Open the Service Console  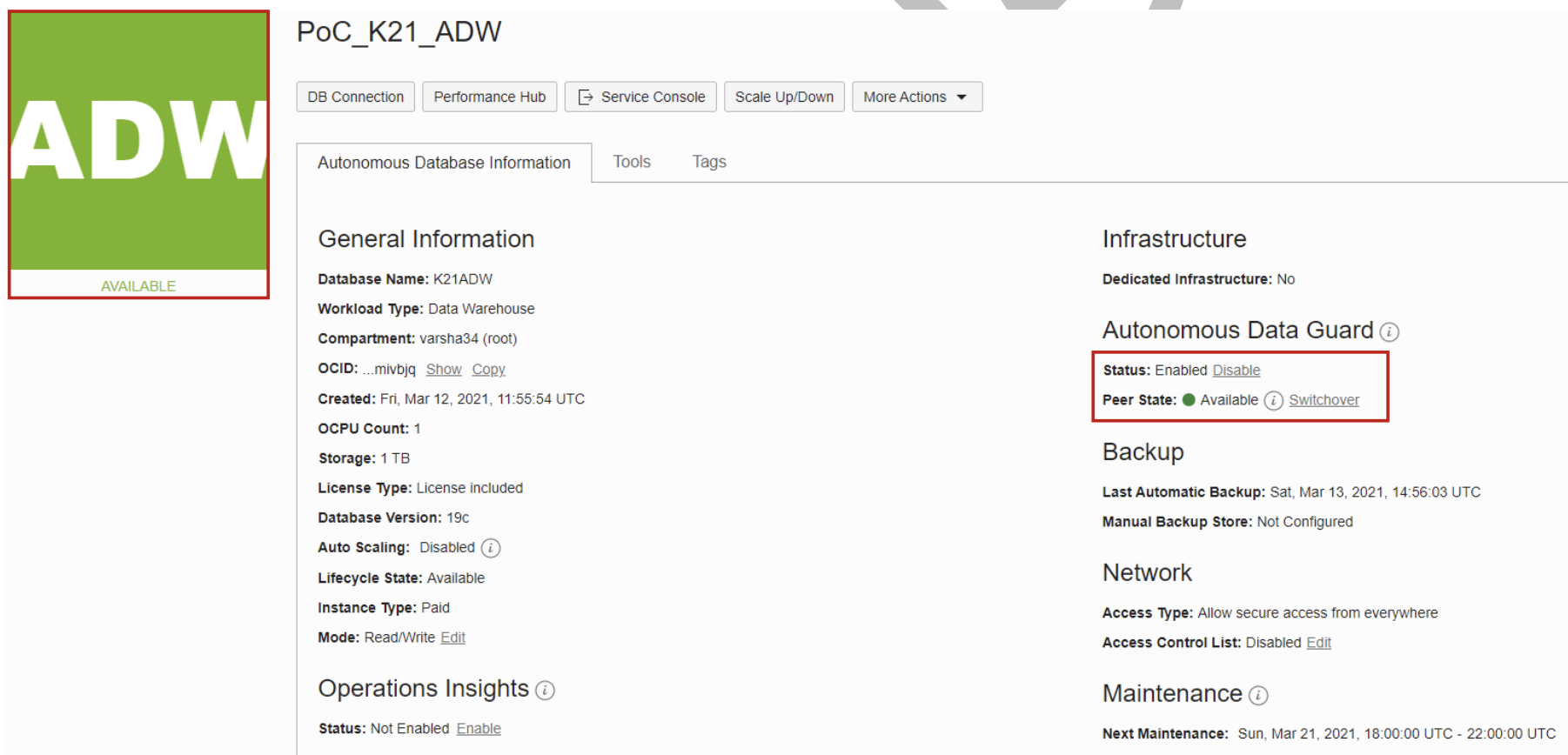click(x=640, y=97)
